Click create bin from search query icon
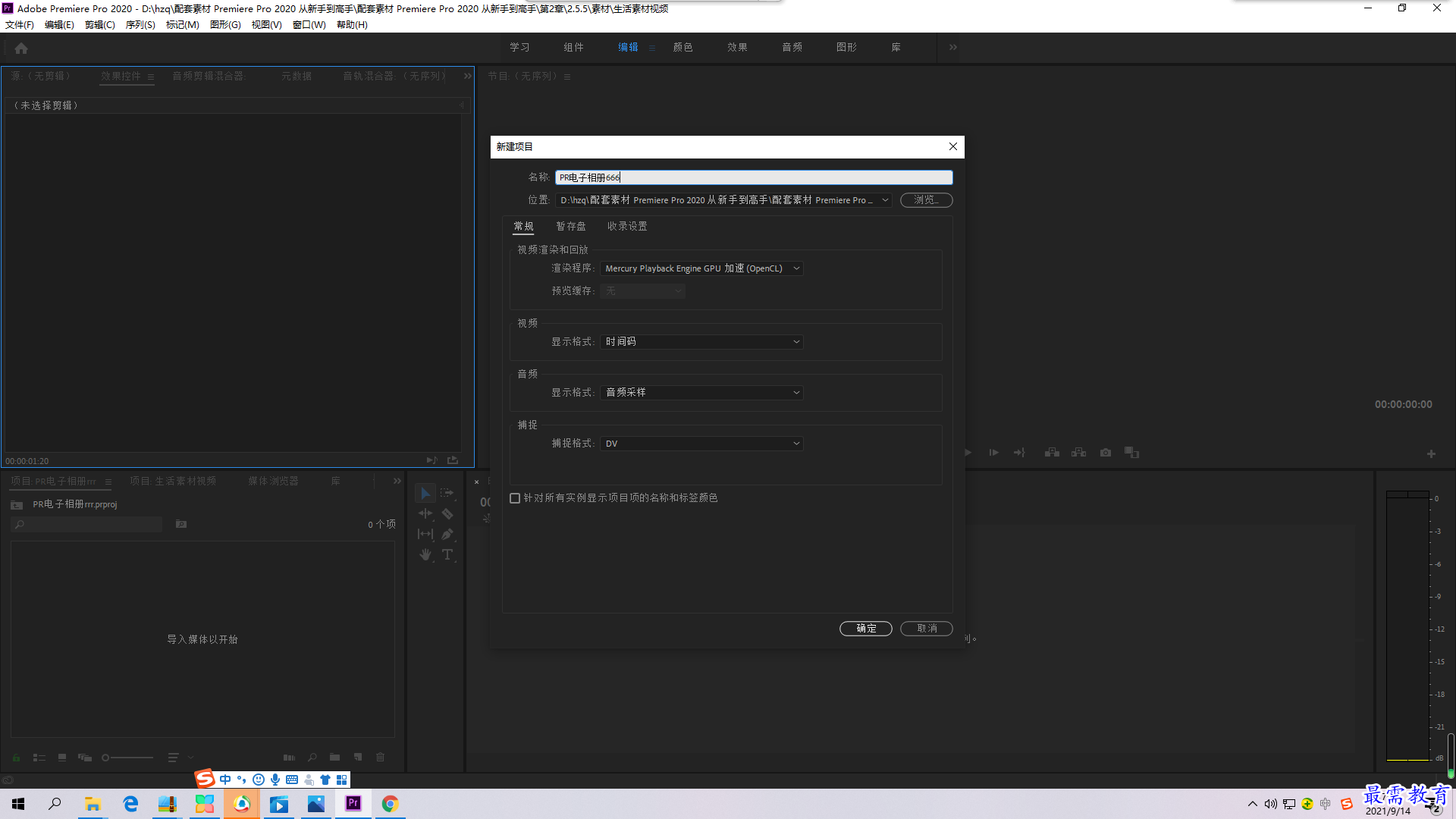This screenshot has height=819, width=1456. click(181, 524)
